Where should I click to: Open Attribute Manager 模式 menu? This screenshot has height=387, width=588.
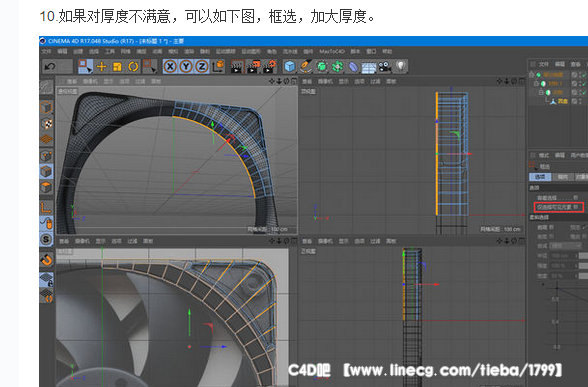(543, 155)
